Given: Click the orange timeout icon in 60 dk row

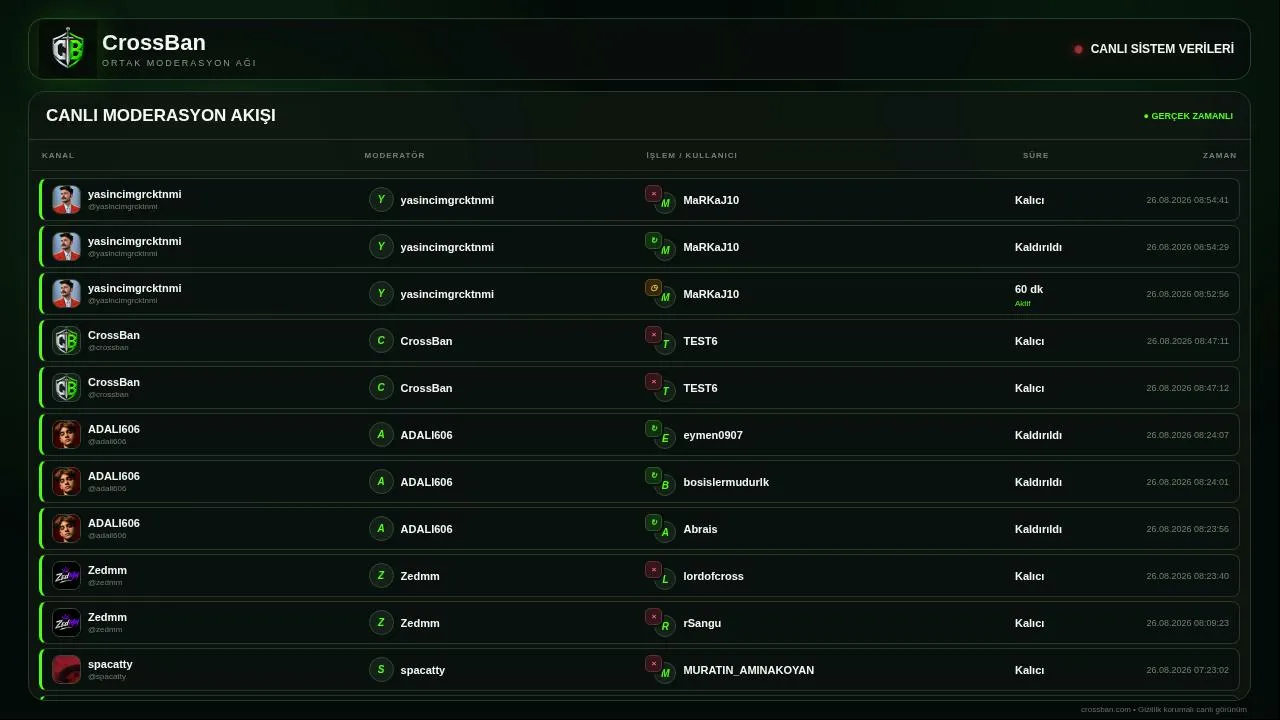Looking at the screenshot, I should point(653,287).
